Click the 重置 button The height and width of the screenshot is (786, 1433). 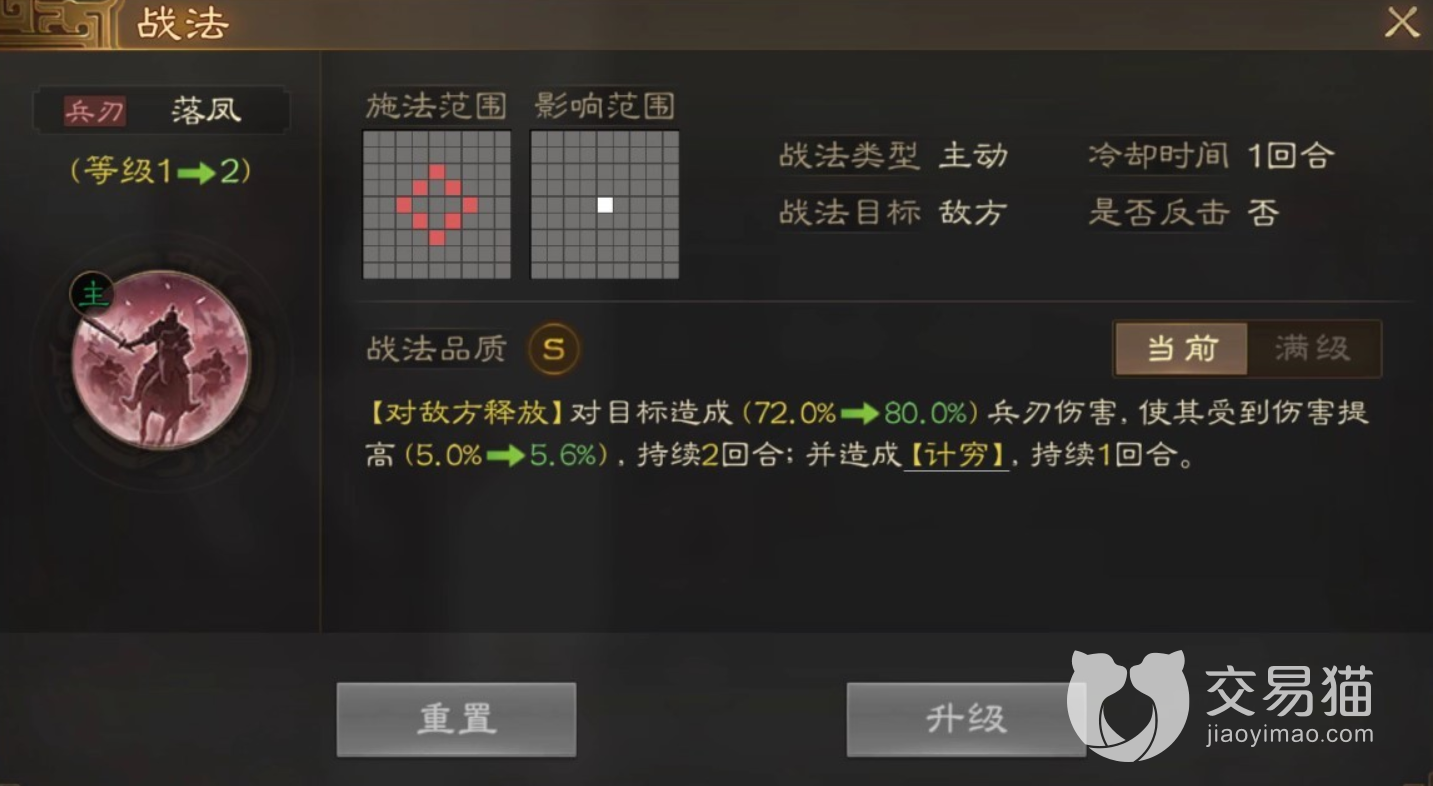click(456, 719)
